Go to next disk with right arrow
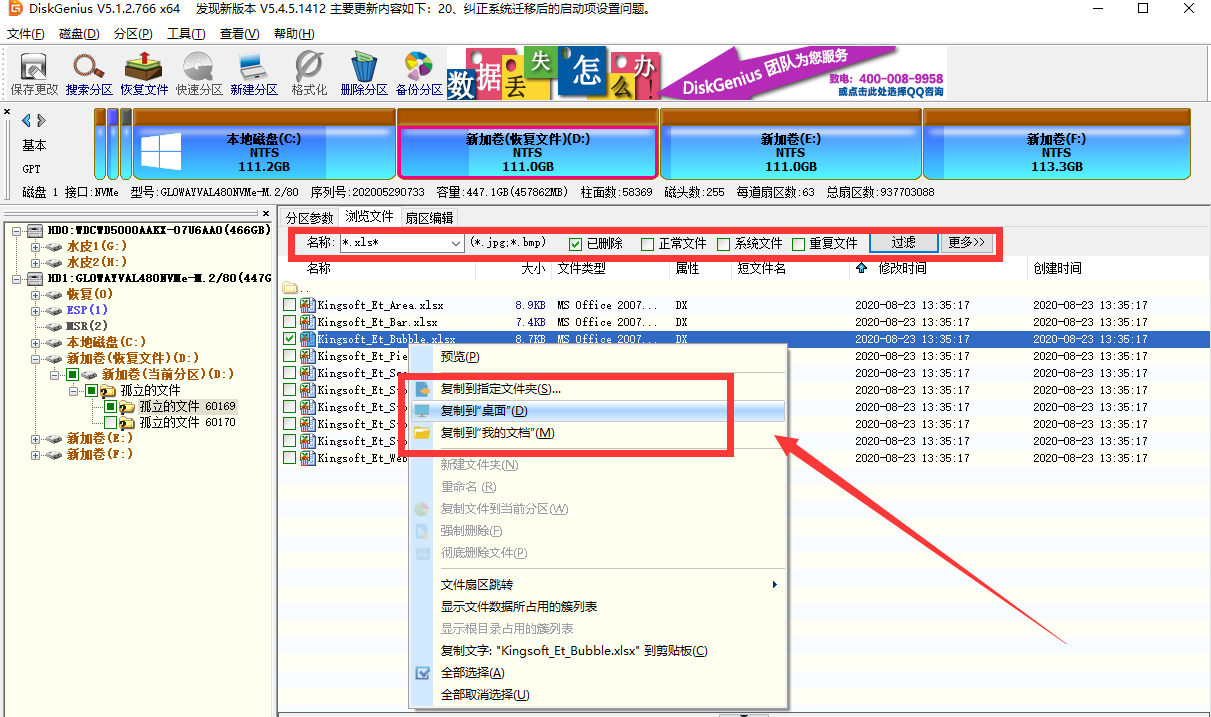 point(41,121)
